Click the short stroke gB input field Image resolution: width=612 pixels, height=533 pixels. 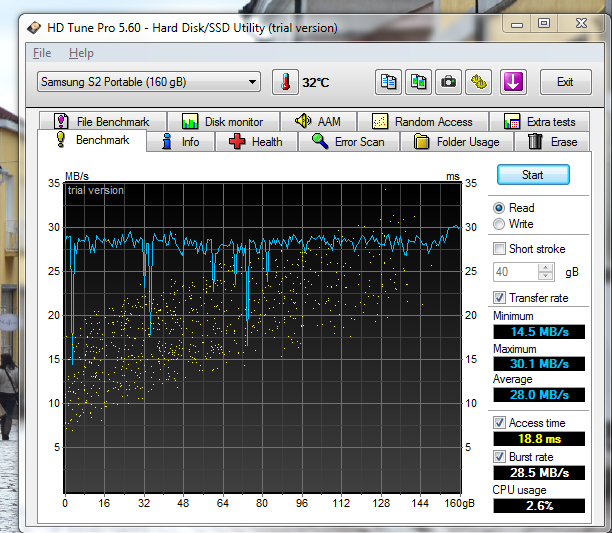point(515,272)
